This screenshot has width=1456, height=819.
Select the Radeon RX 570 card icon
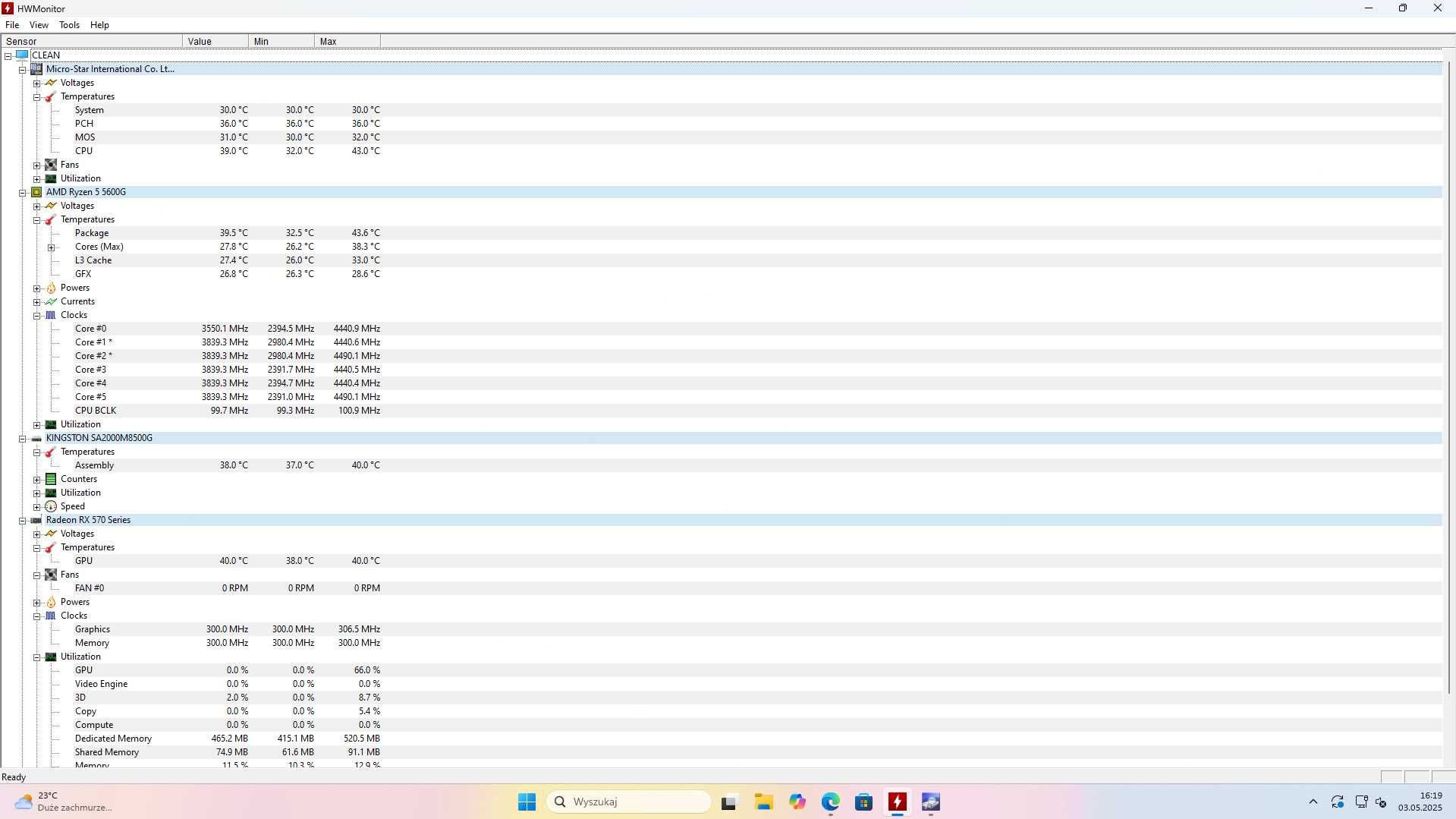click(x=36, y=520)
